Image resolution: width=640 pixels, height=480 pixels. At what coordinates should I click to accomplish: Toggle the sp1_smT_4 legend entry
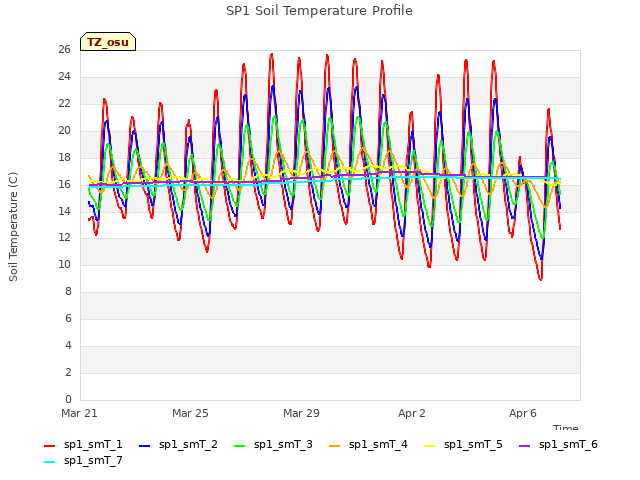click(368, 444)
